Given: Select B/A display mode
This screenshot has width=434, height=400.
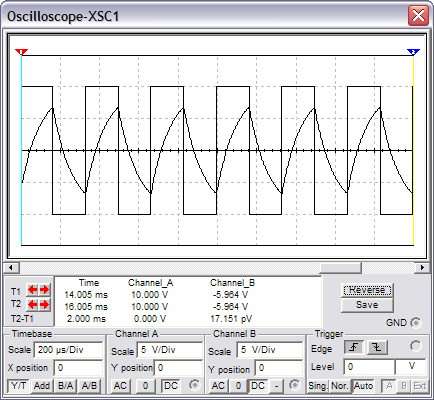Looking at the screenshot, I should (65, 386).
